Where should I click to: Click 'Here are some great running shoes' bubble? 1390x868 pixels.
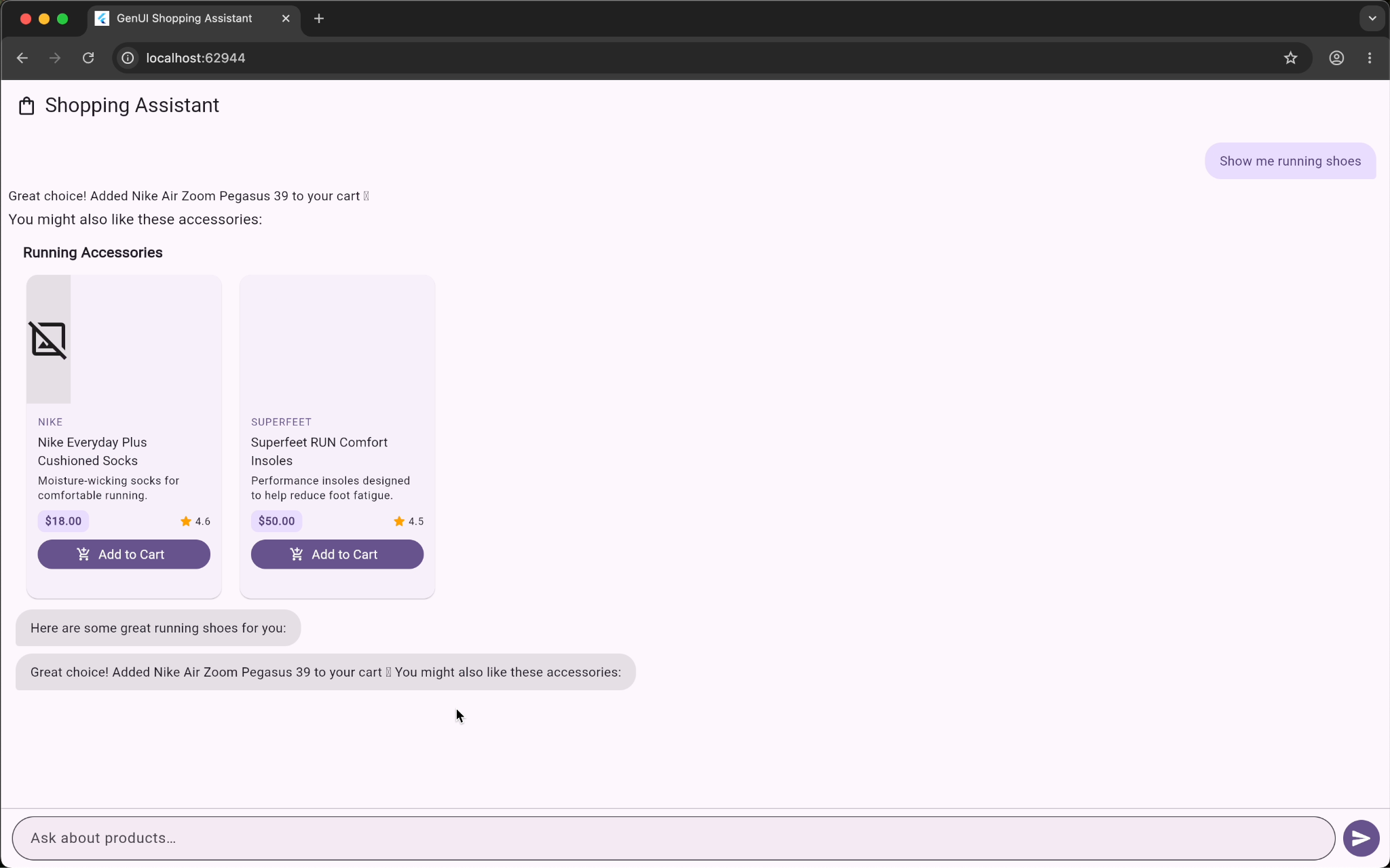click(x=158, y=628)
